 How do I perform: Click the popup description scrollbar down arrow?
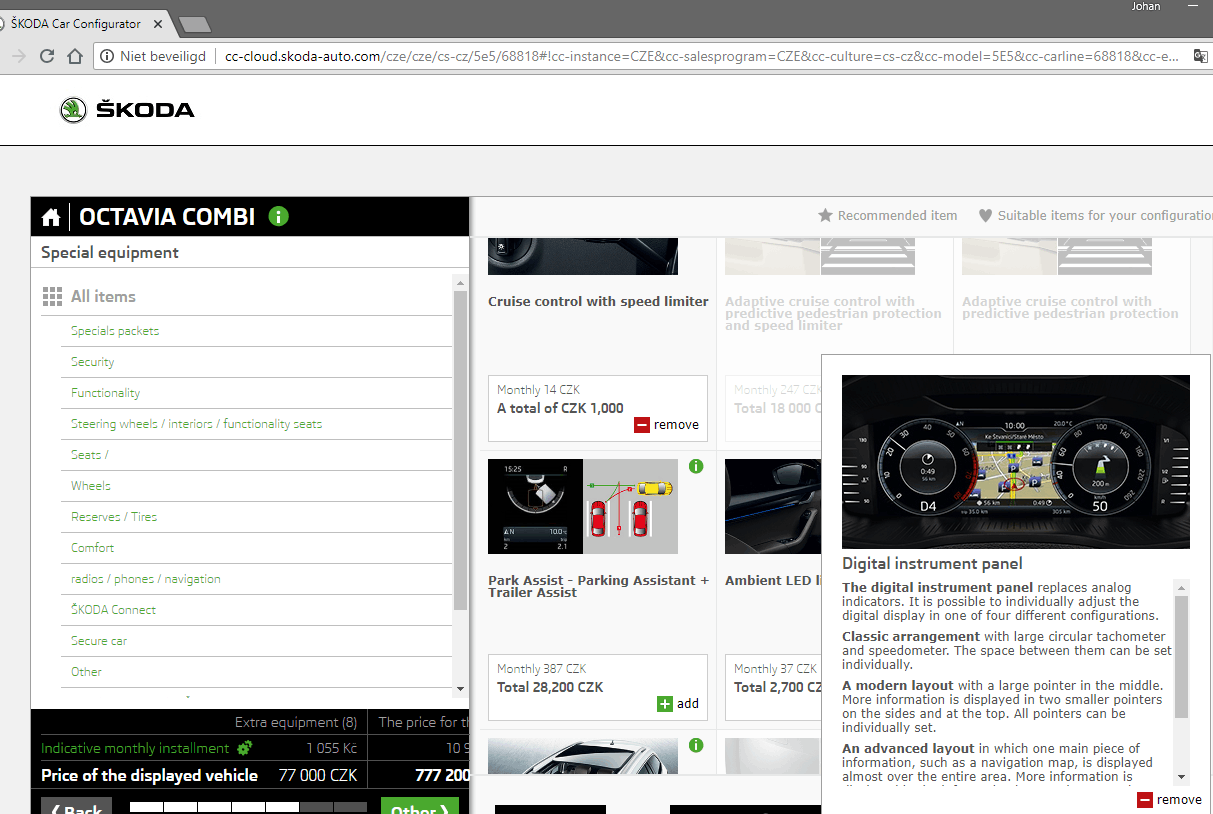(x=1181, y=776)
